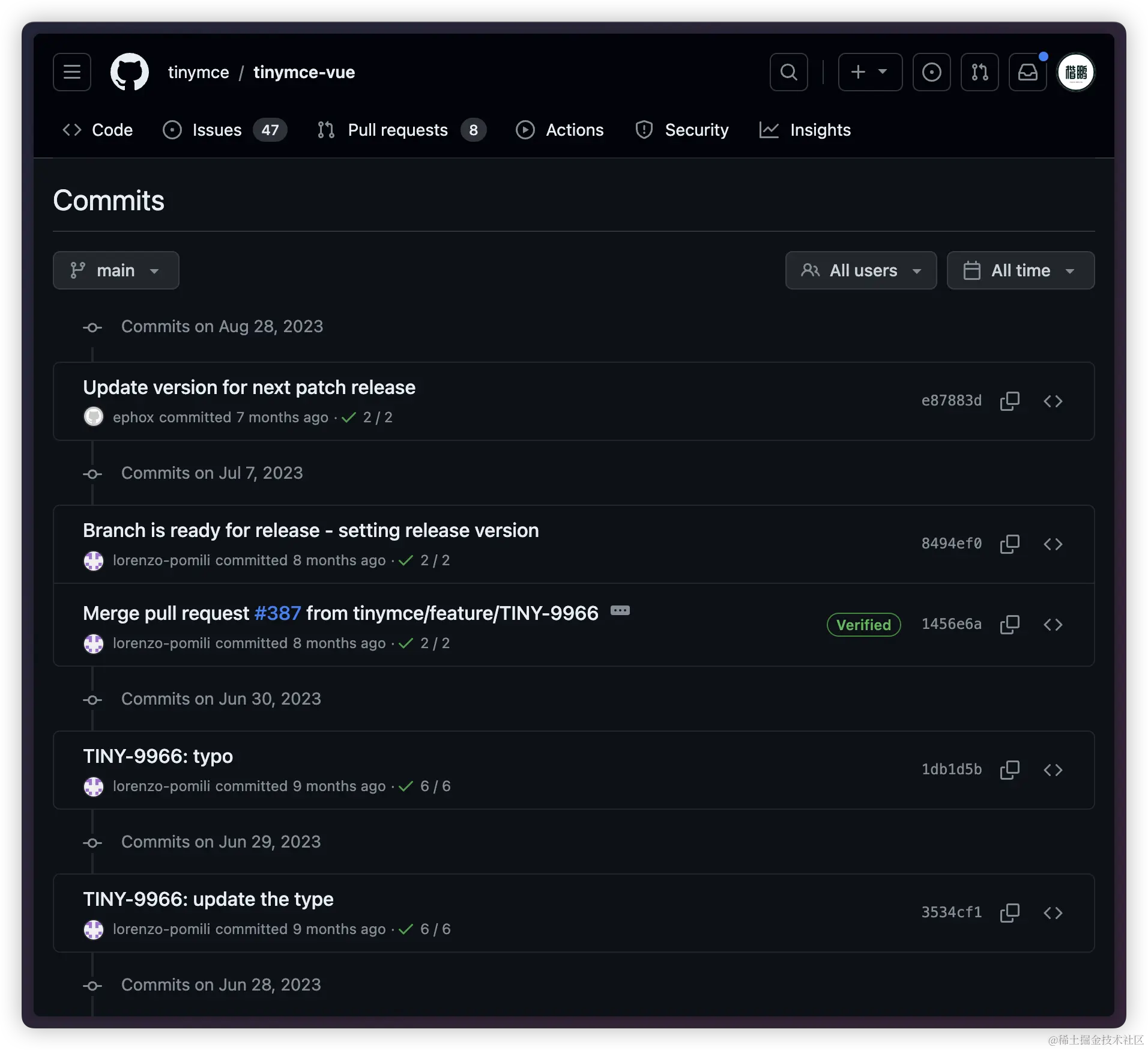Open your pull requests header icon

tap(980, 72)
